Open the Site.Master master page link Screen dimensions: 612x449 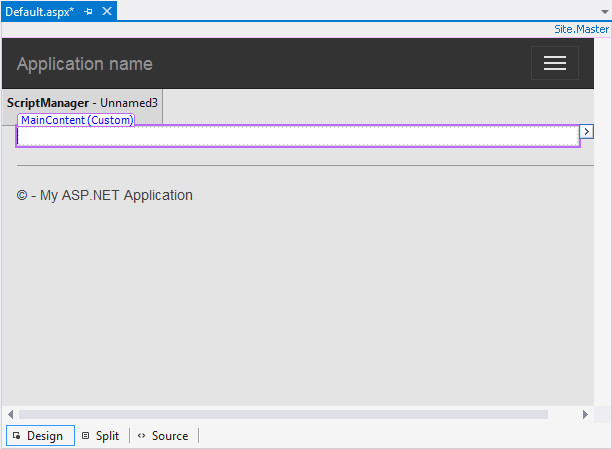(581, 30)
